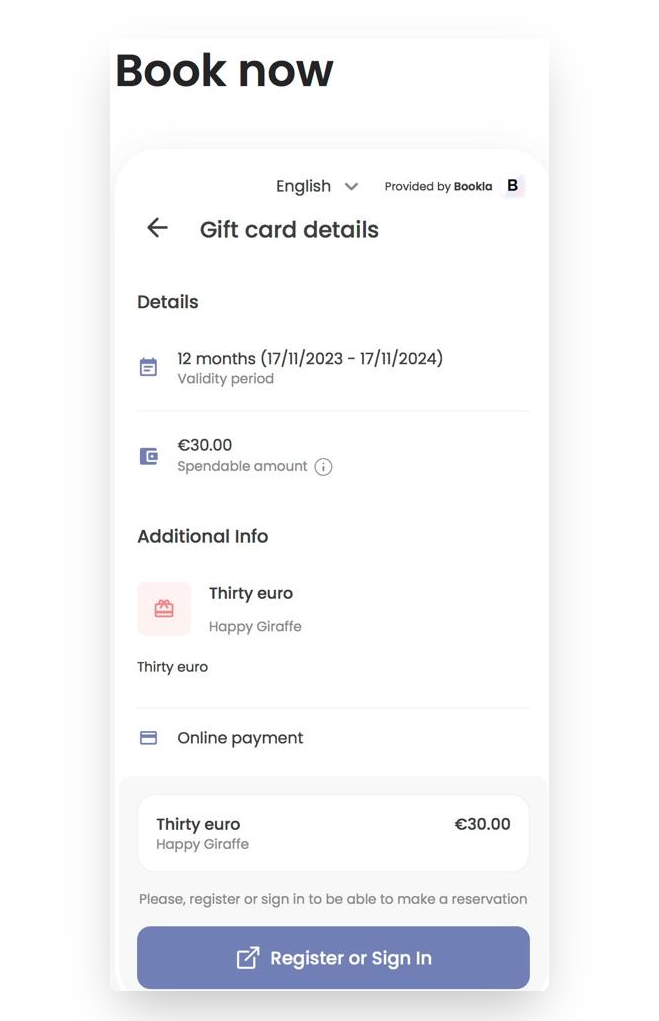659x1021 pixels.
Task: Collapse the Details section header
Action: (x=167, y=302)
